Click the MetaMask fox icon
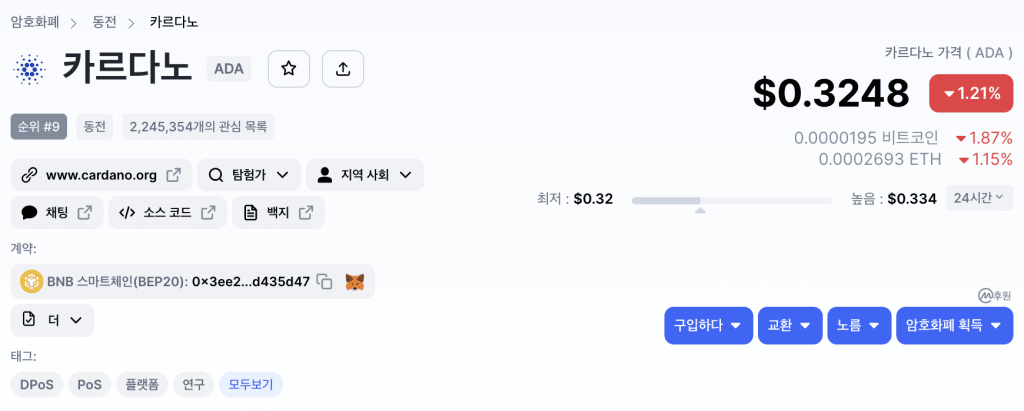Viewport: 1024px width, 411px height. pyautogui.click(x=355, y=282)
